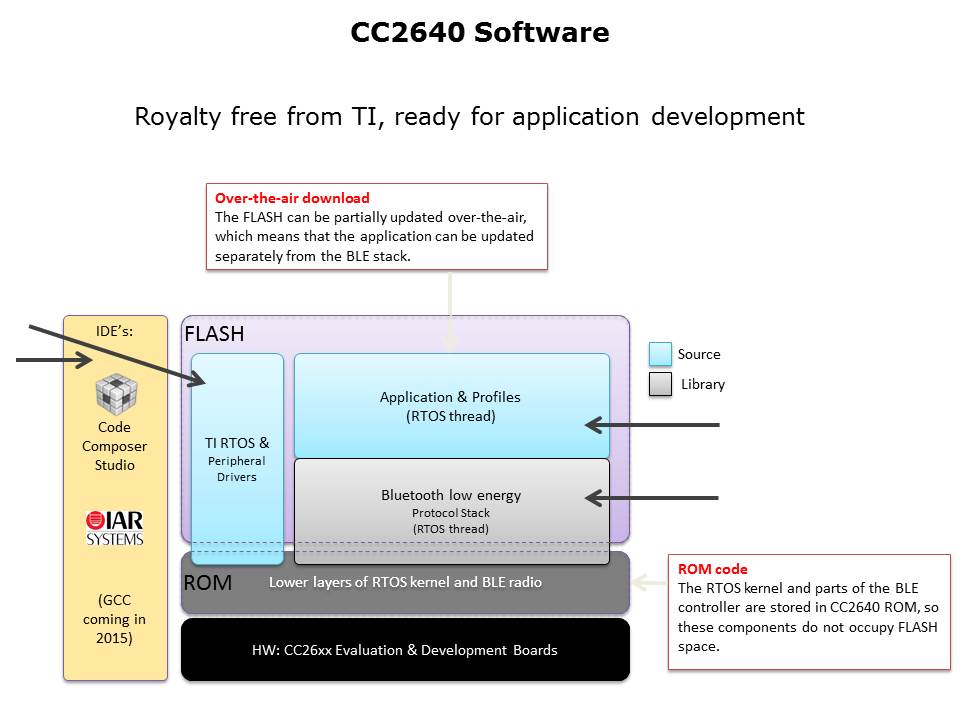Select the Application & Profiles block

[451, 405]
